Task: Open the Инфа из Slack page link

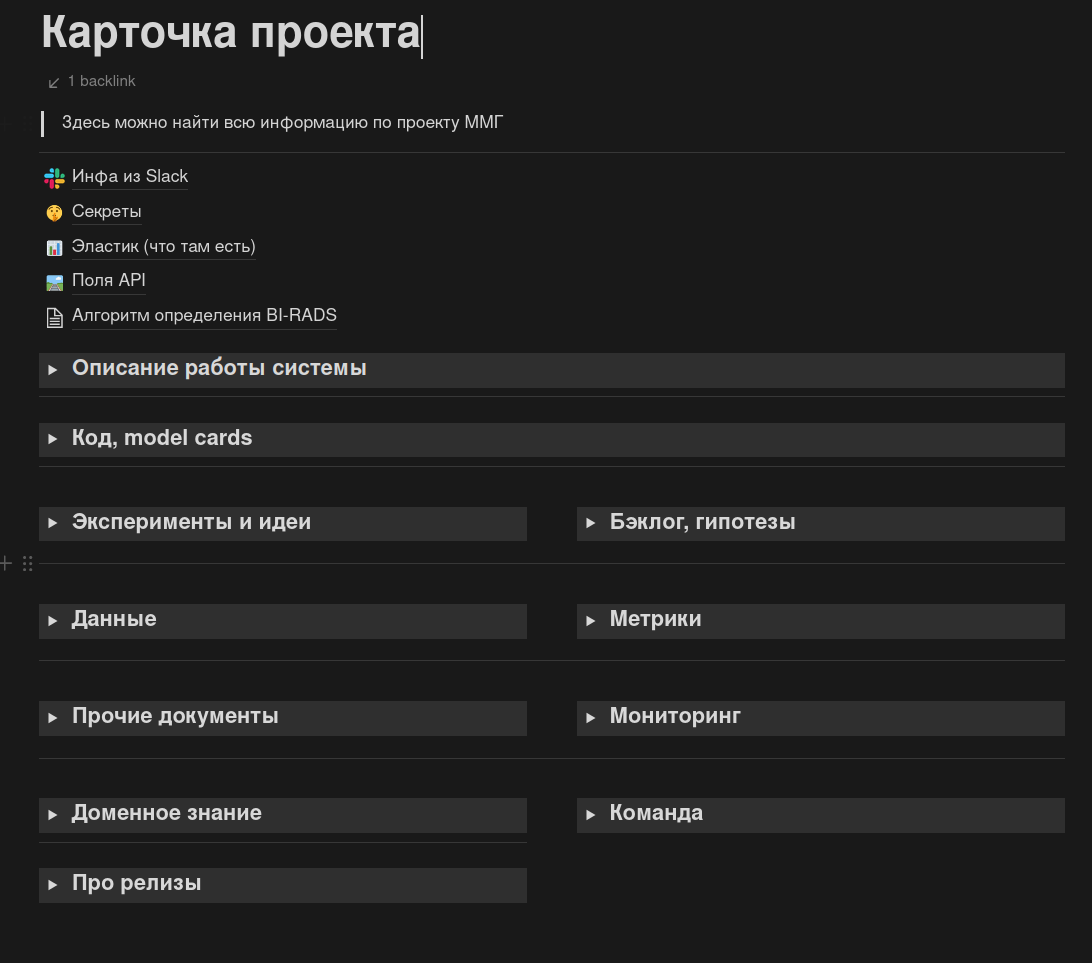Action: [x=130, y=177]
